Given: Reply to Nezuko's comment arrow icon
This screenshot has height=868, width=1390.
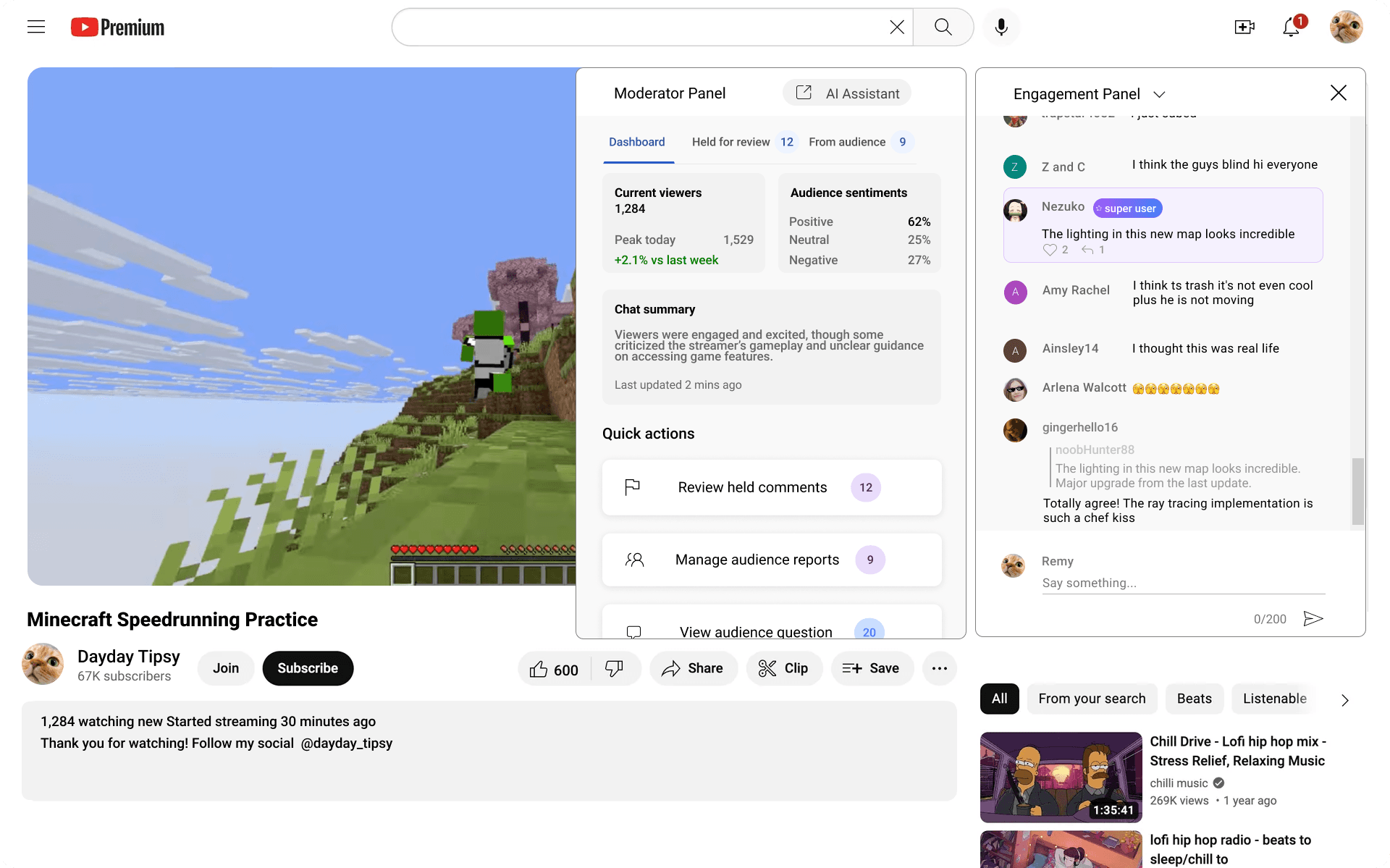Looking at the screenshot, I should 1087,250.
